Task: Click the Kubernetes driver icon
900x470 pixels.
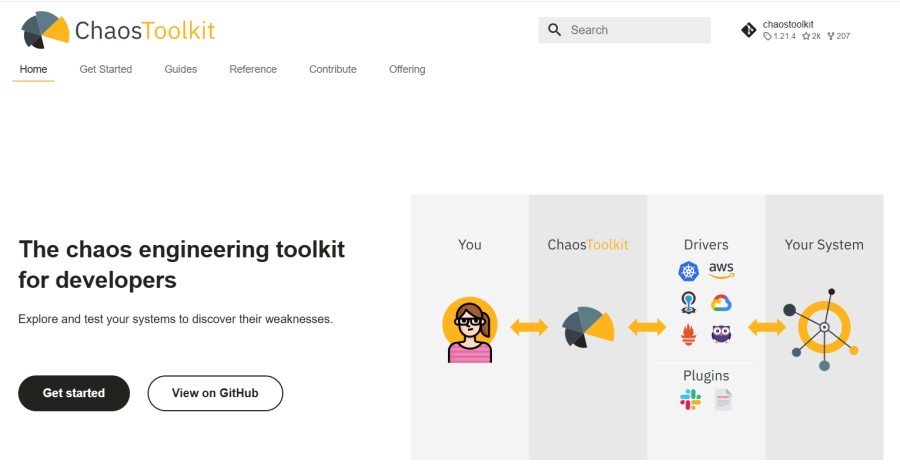Action: pyautogui.click(x=688, y=271)
